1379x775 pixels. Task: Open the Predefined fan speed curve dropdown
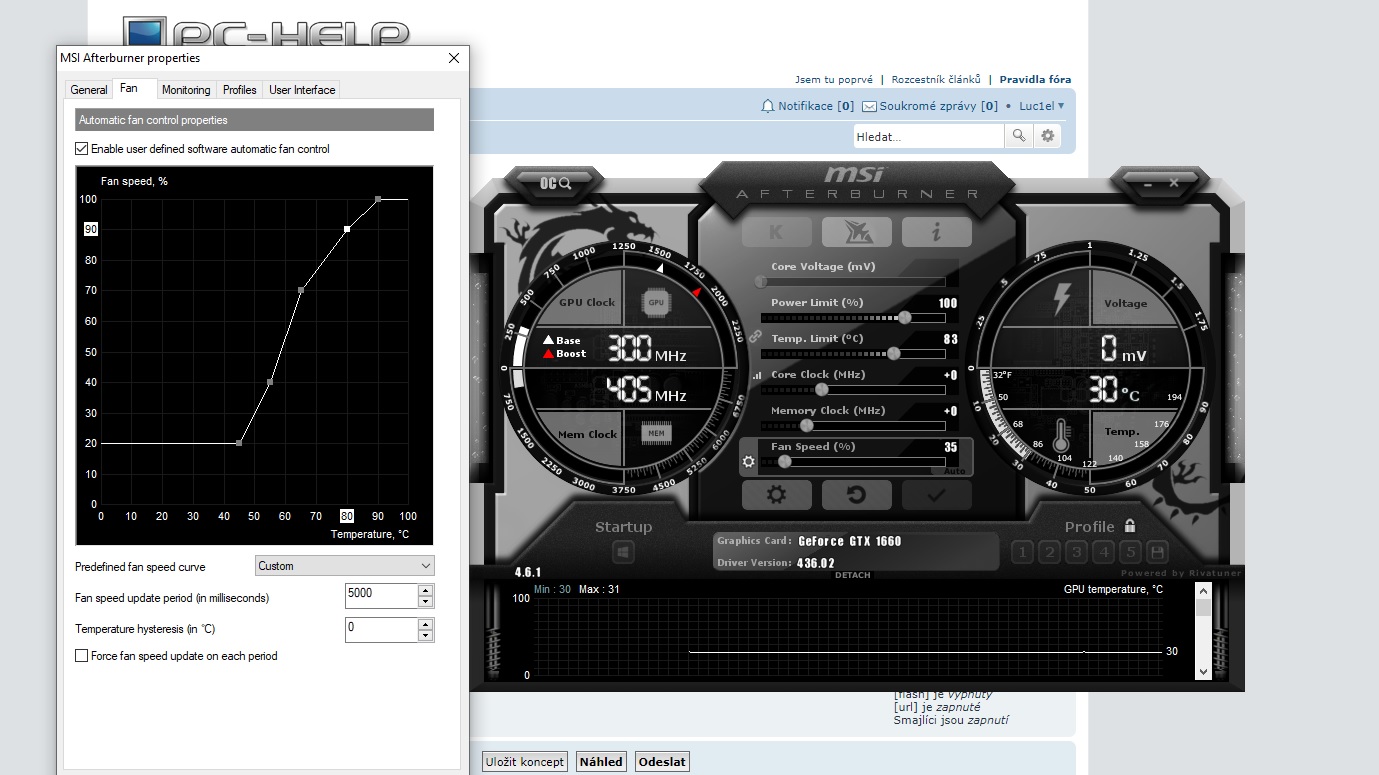click(x=344, y=566)
